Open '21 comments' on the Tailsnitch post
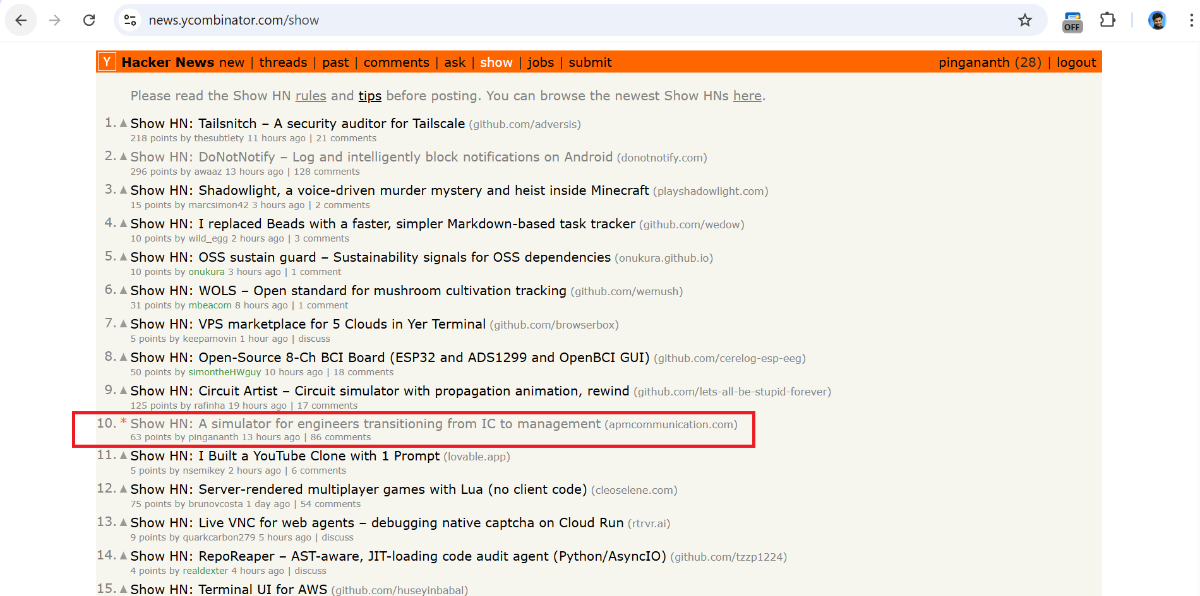The height and width of the screenshot is (596, 1200). (x=346, y=138)
